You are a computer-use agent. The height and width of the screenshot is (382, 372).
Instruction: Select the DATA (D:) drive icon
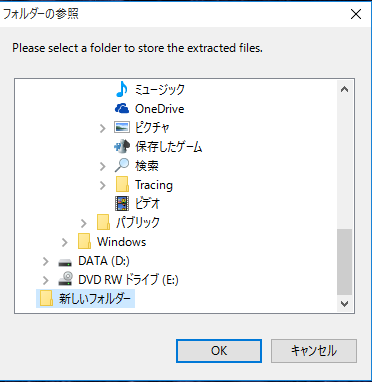point(65,262)
